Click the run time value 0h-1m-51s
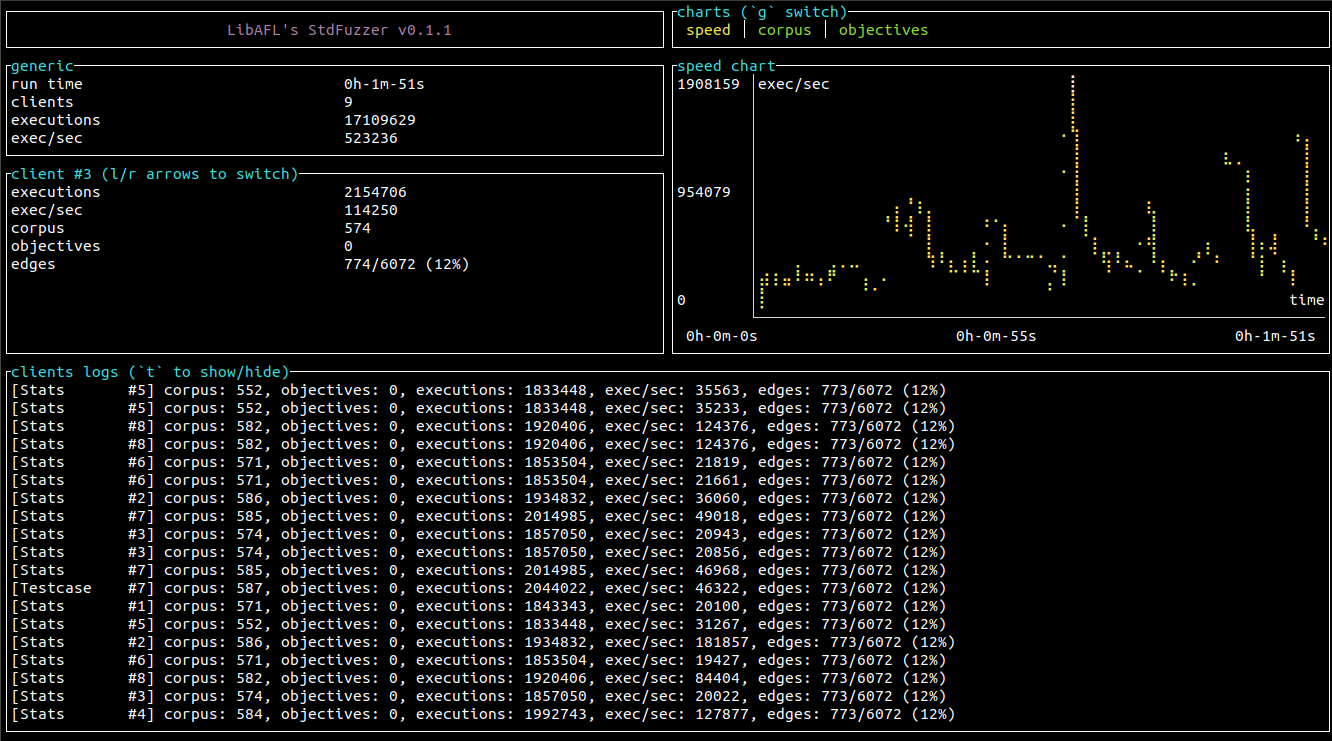The image size is (1332, 741). click(x=384, y=84)
